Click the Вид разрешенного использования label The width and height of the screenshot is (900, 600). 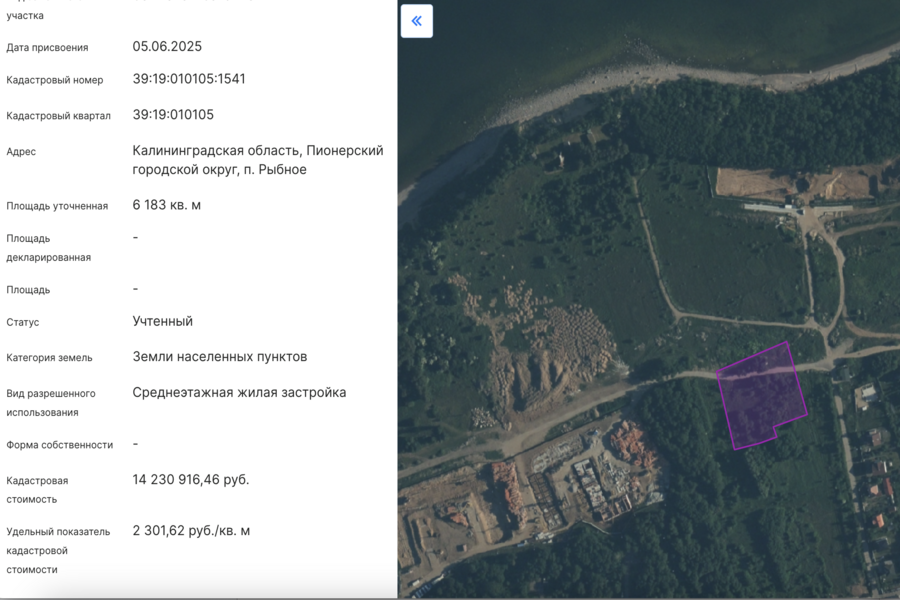click(51, 402)
